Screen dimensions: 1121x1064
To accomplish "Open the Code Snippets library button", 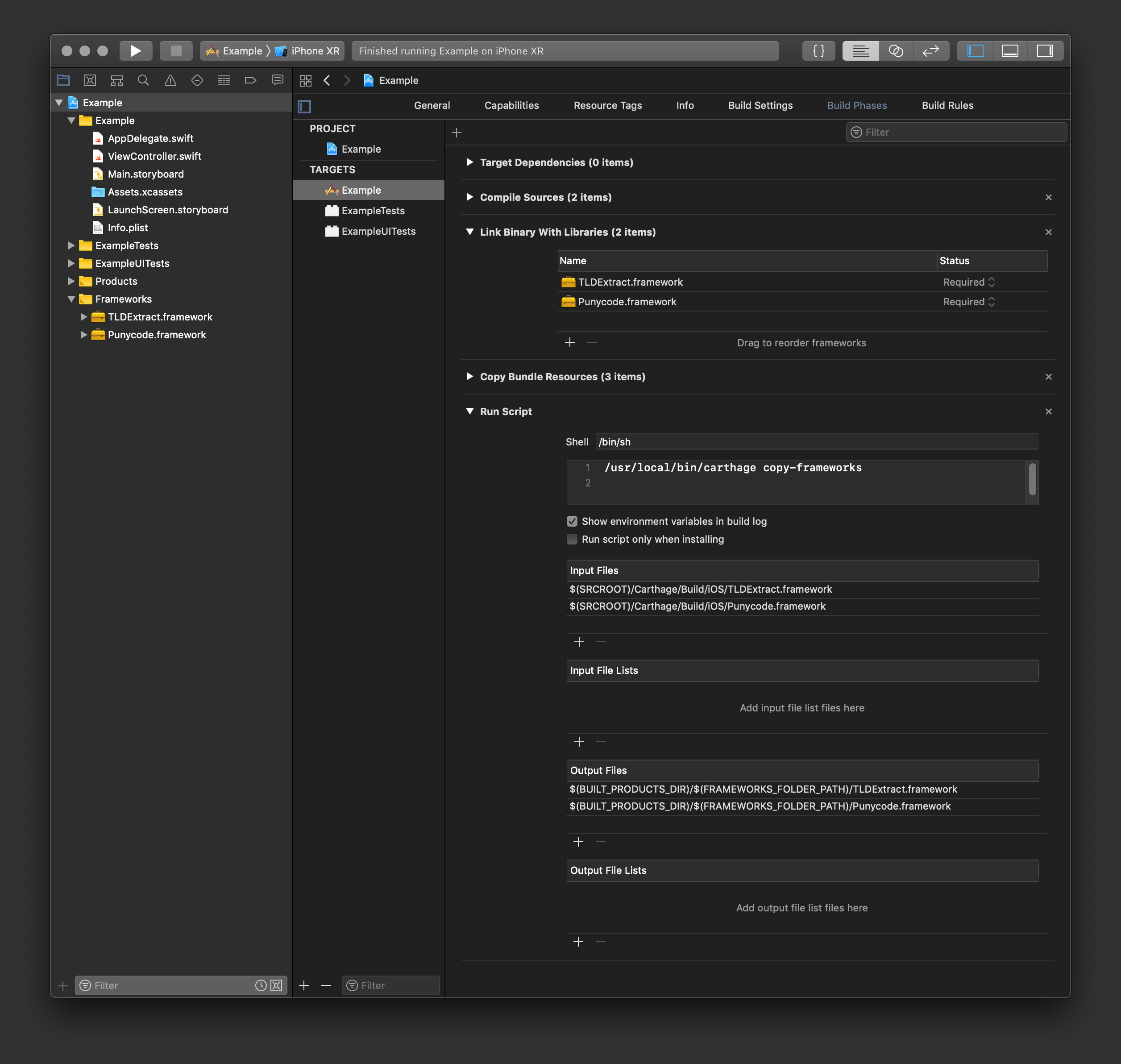I will click(x=818, y=51).
